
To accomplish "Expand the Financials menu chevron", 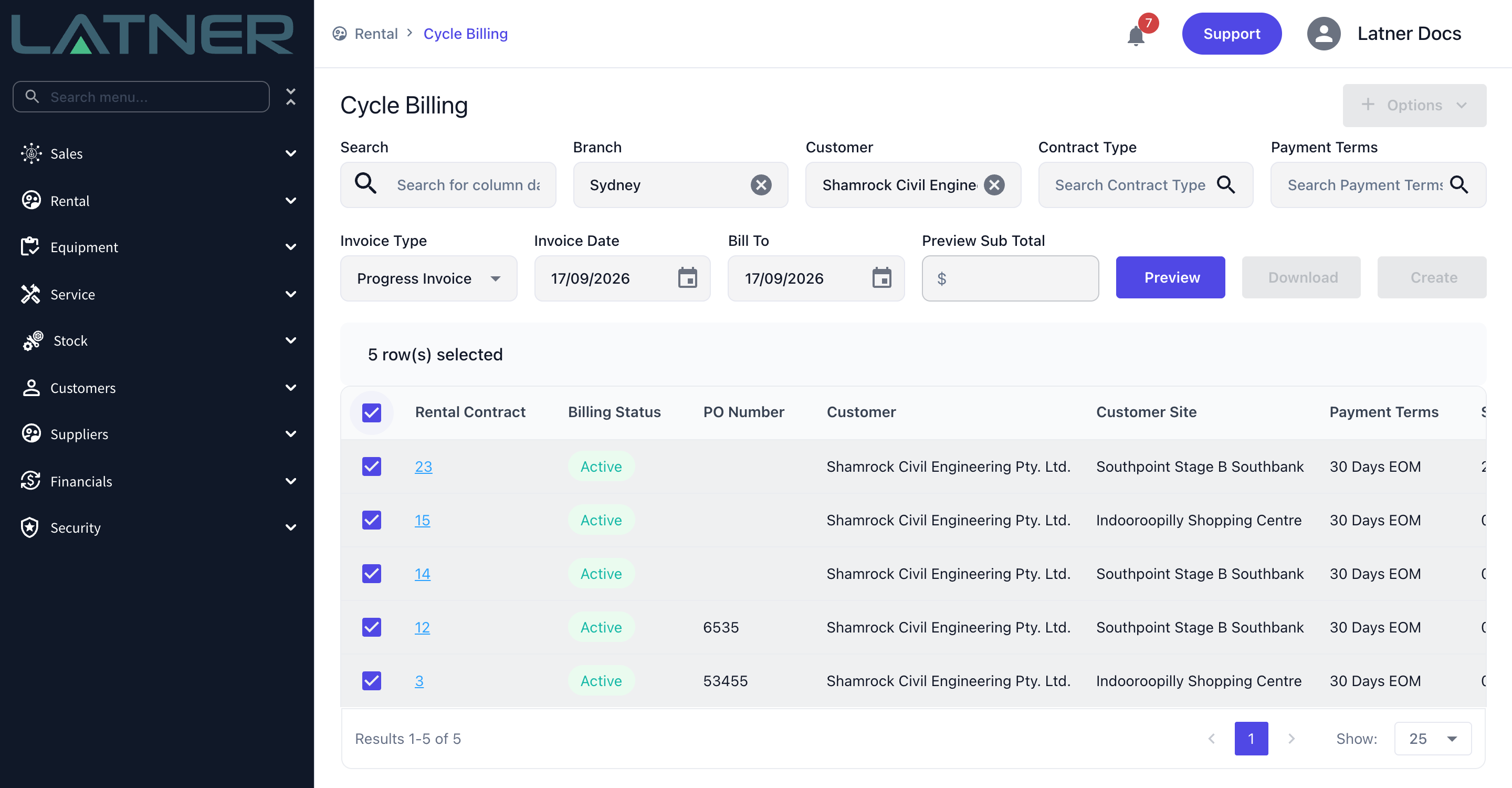I will point(290,481).
